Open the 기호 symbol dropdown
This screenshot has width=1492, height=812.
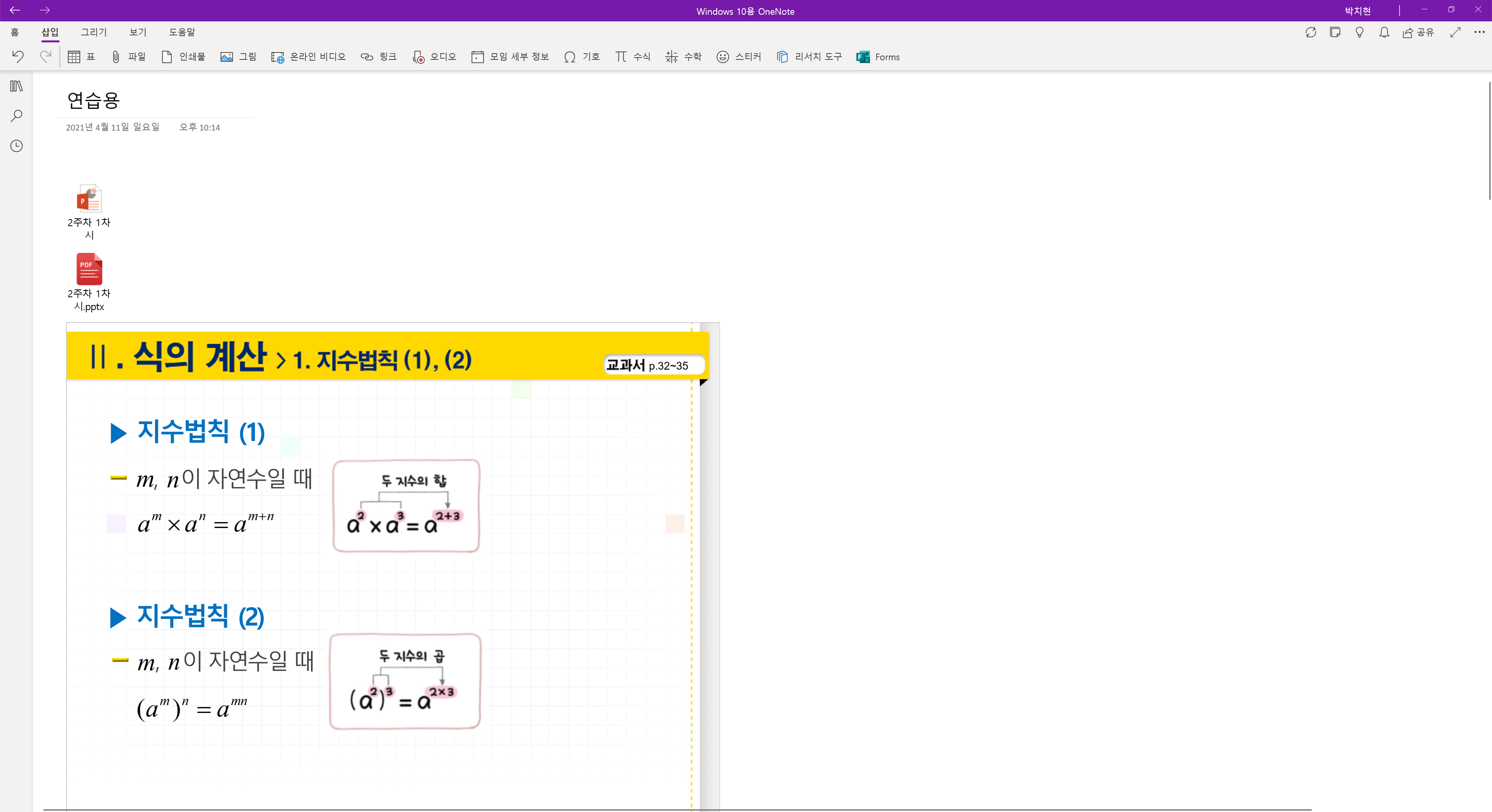point(582,57)
